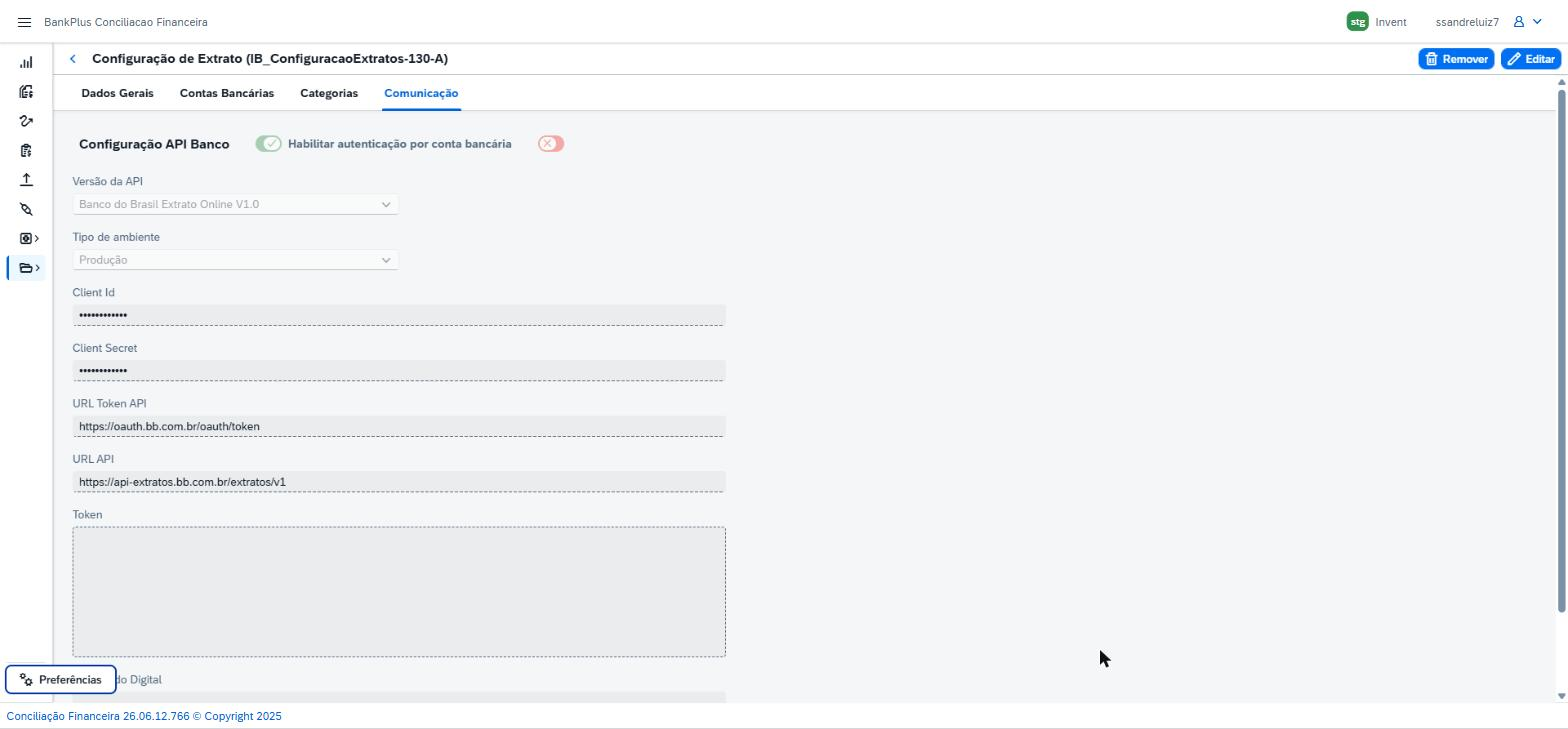The image size is (1568, 729).
Task: Select the Comunicação tab
Action: coord(421,93)
